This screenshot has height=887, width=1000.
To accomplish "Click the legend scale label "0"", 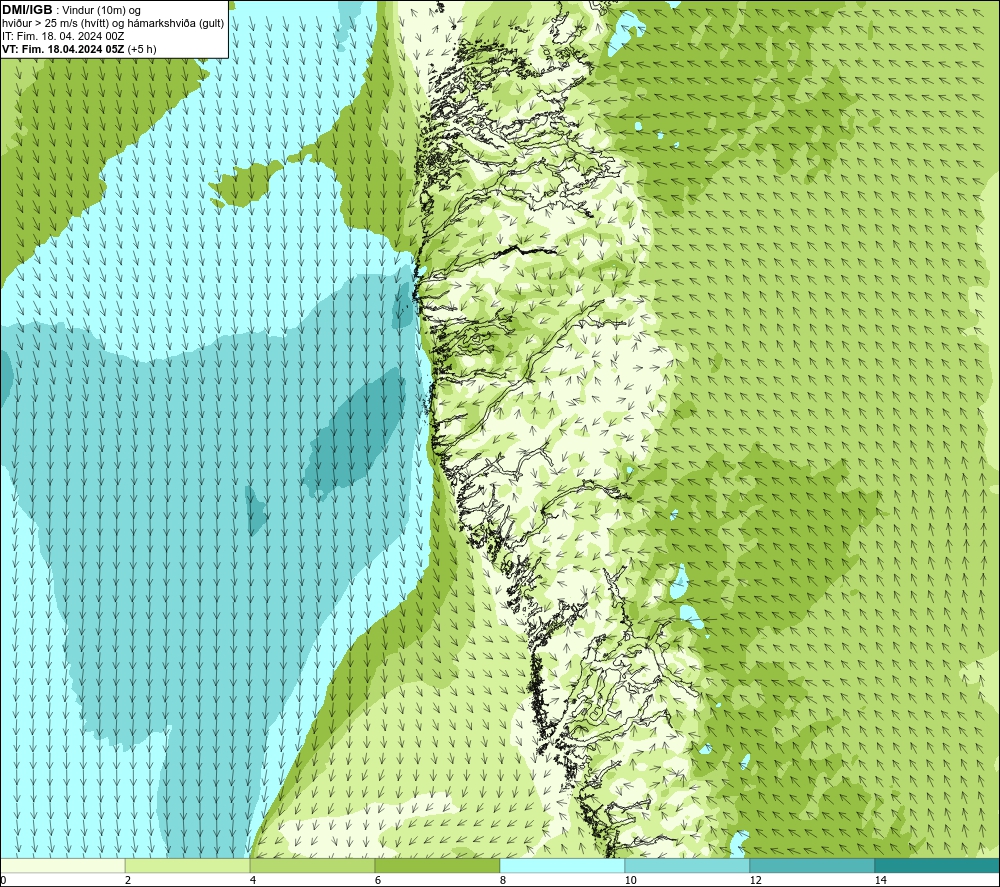I will 3,880.
